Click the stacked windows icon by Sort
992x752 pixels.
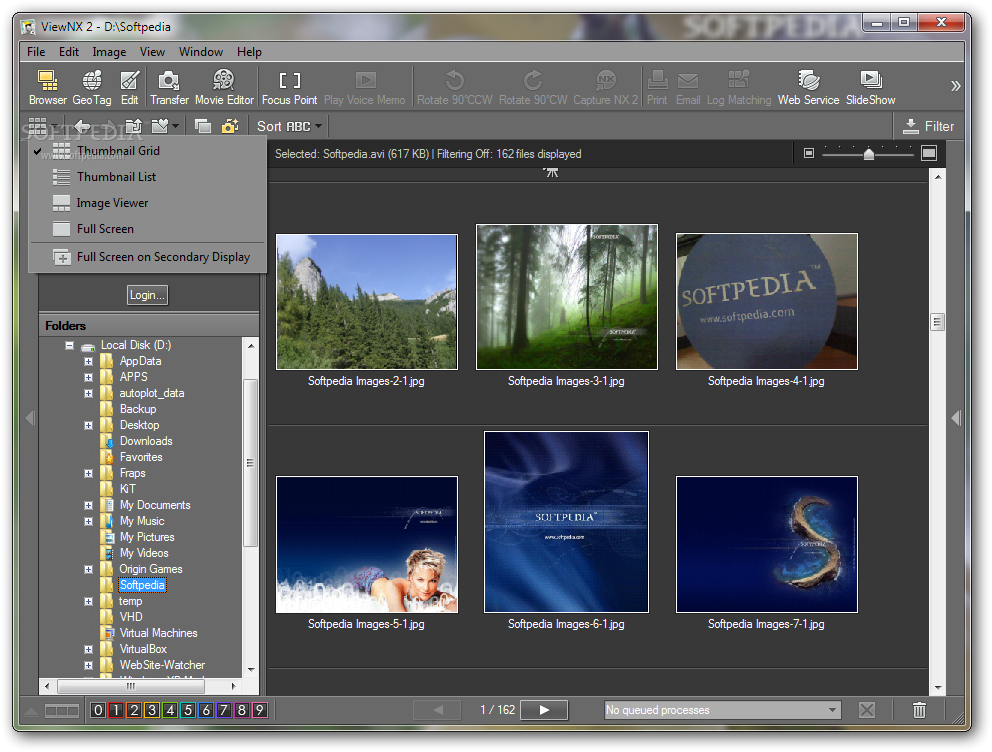tap(203, 126)
